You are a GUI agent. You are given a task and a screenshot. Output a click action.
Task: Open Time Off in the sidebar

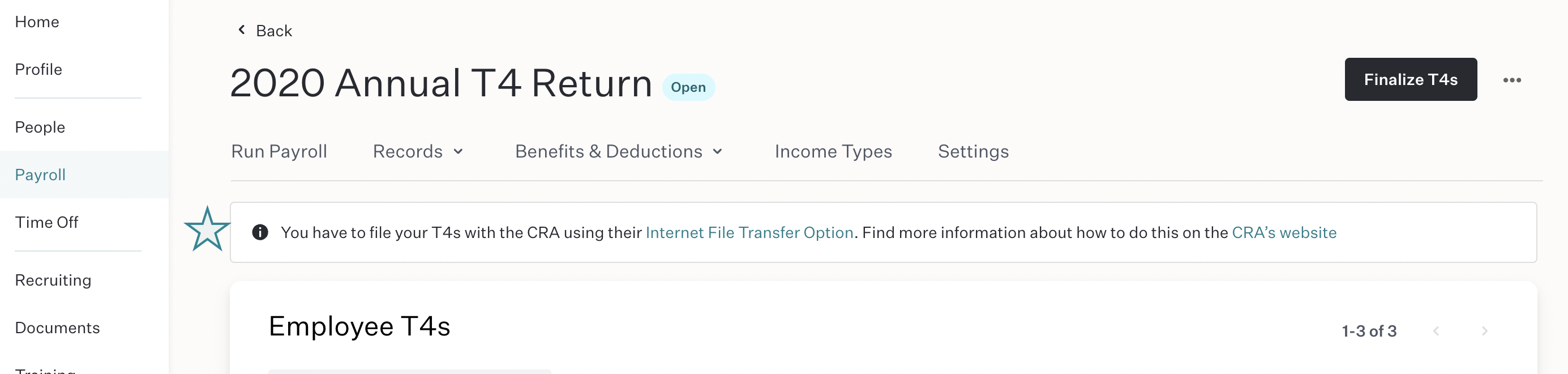click(47, 222)
